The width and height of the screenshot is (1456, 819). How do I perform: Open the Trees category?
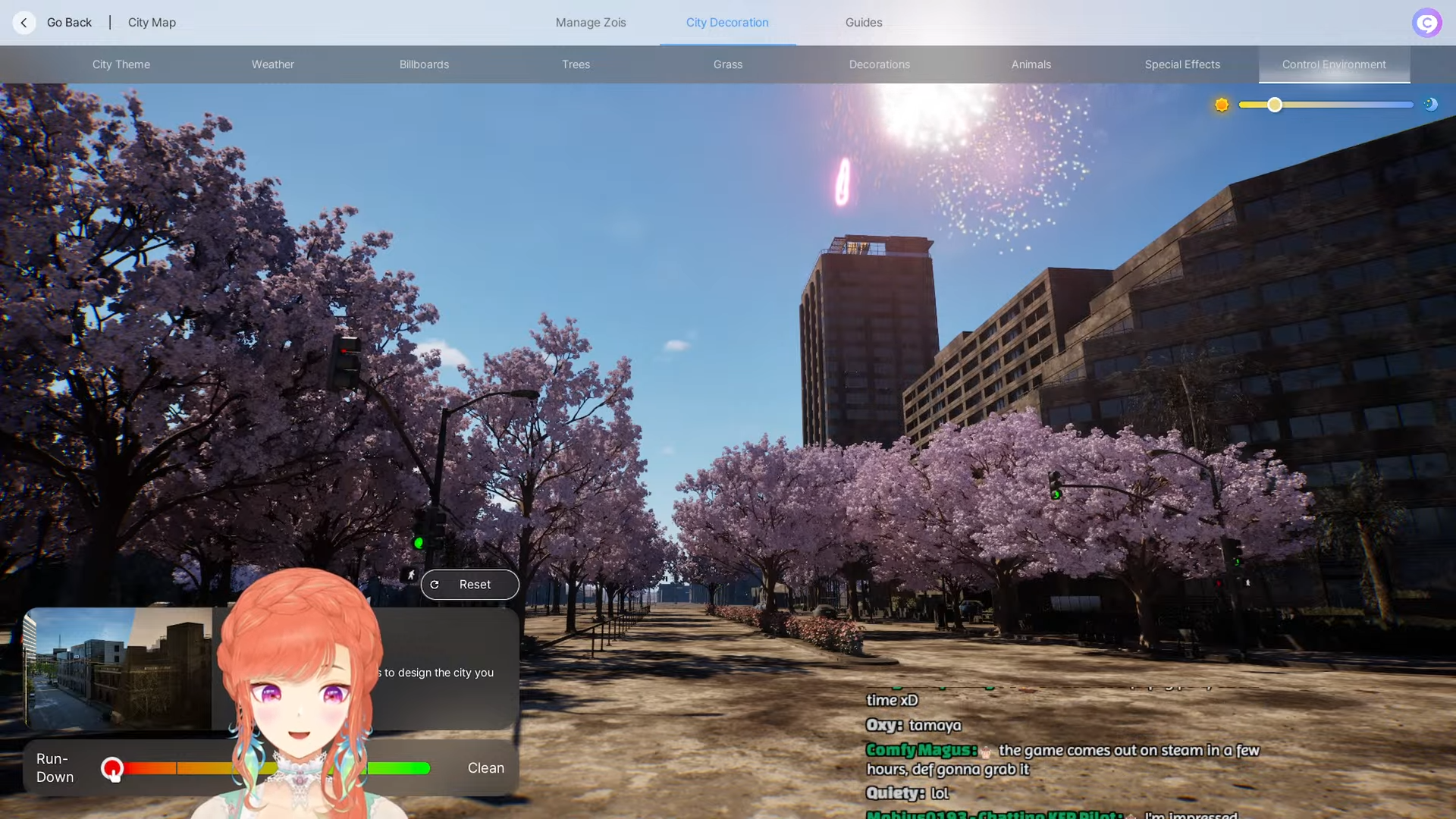tap(576, 64)
